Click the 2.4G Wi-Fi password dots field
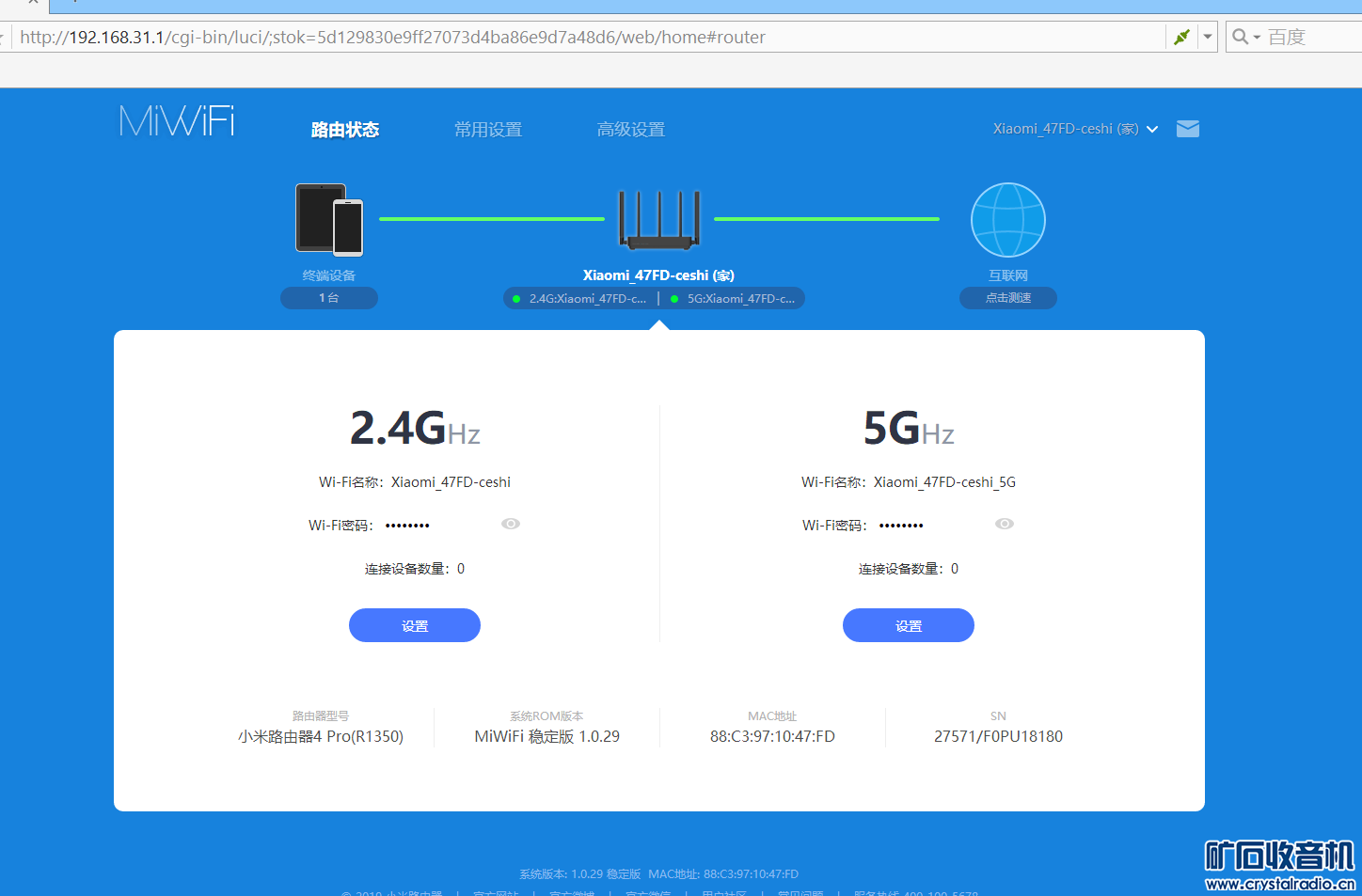This screenshot has height=896, width=1362. tap(407, 526)
